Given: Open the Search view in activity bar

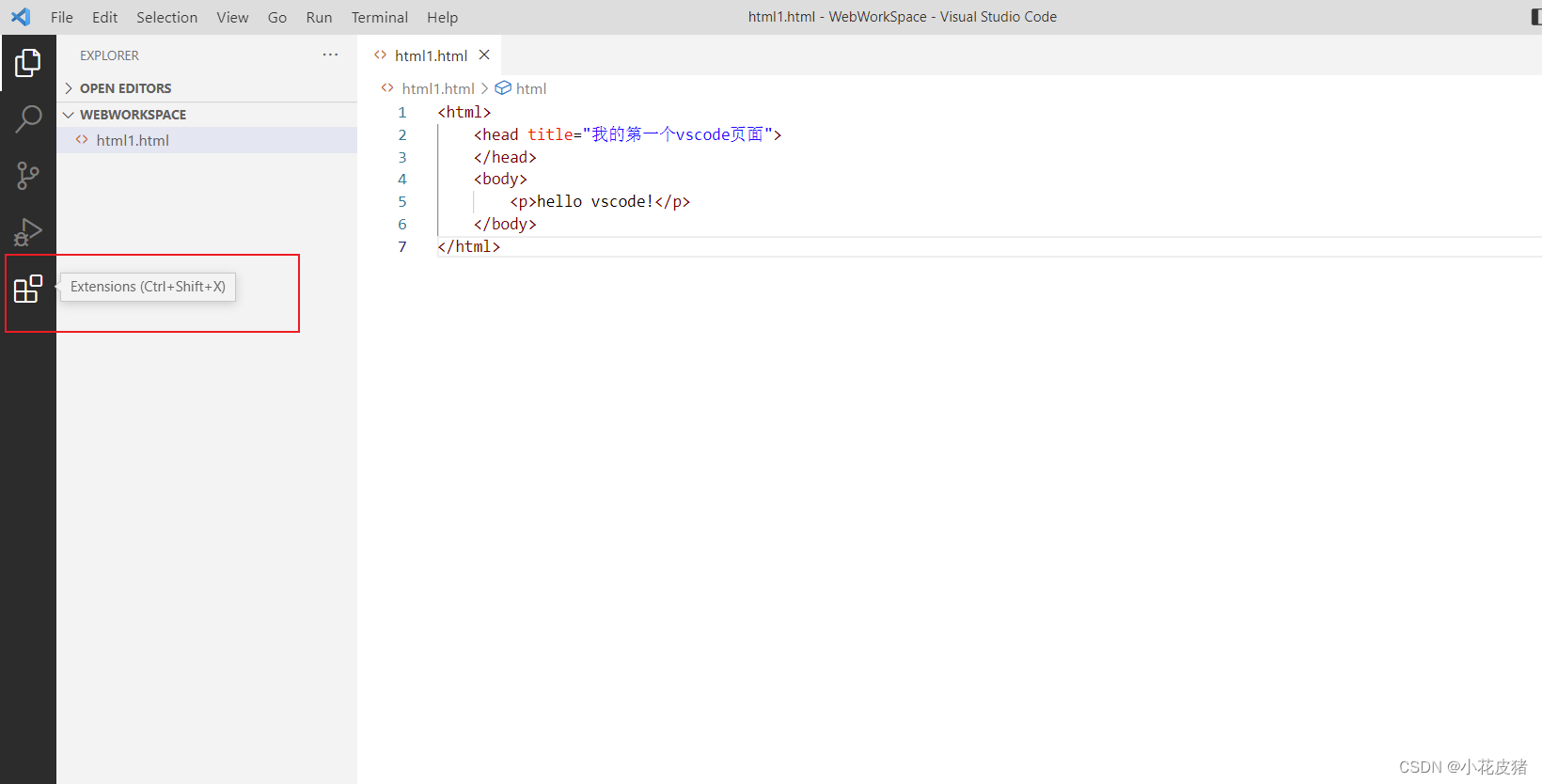Looking at the screenshot, I should coord(28,119).
